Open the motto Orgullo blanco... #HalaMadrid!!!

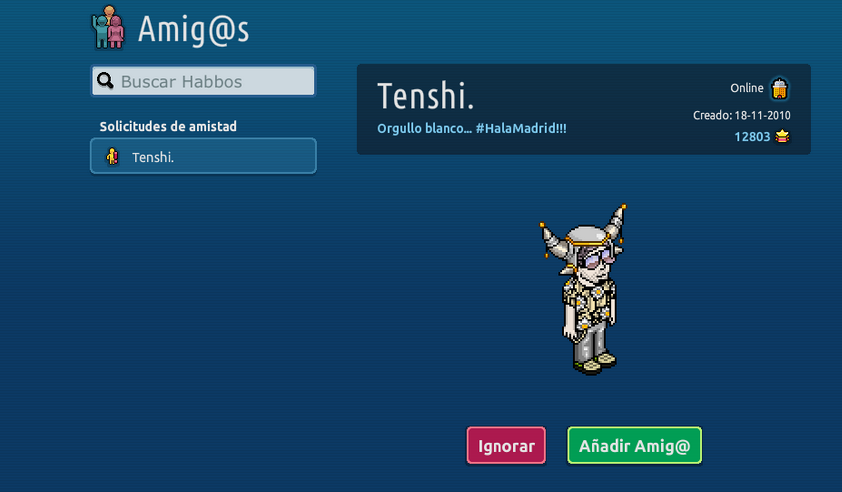tap(471, 128)
